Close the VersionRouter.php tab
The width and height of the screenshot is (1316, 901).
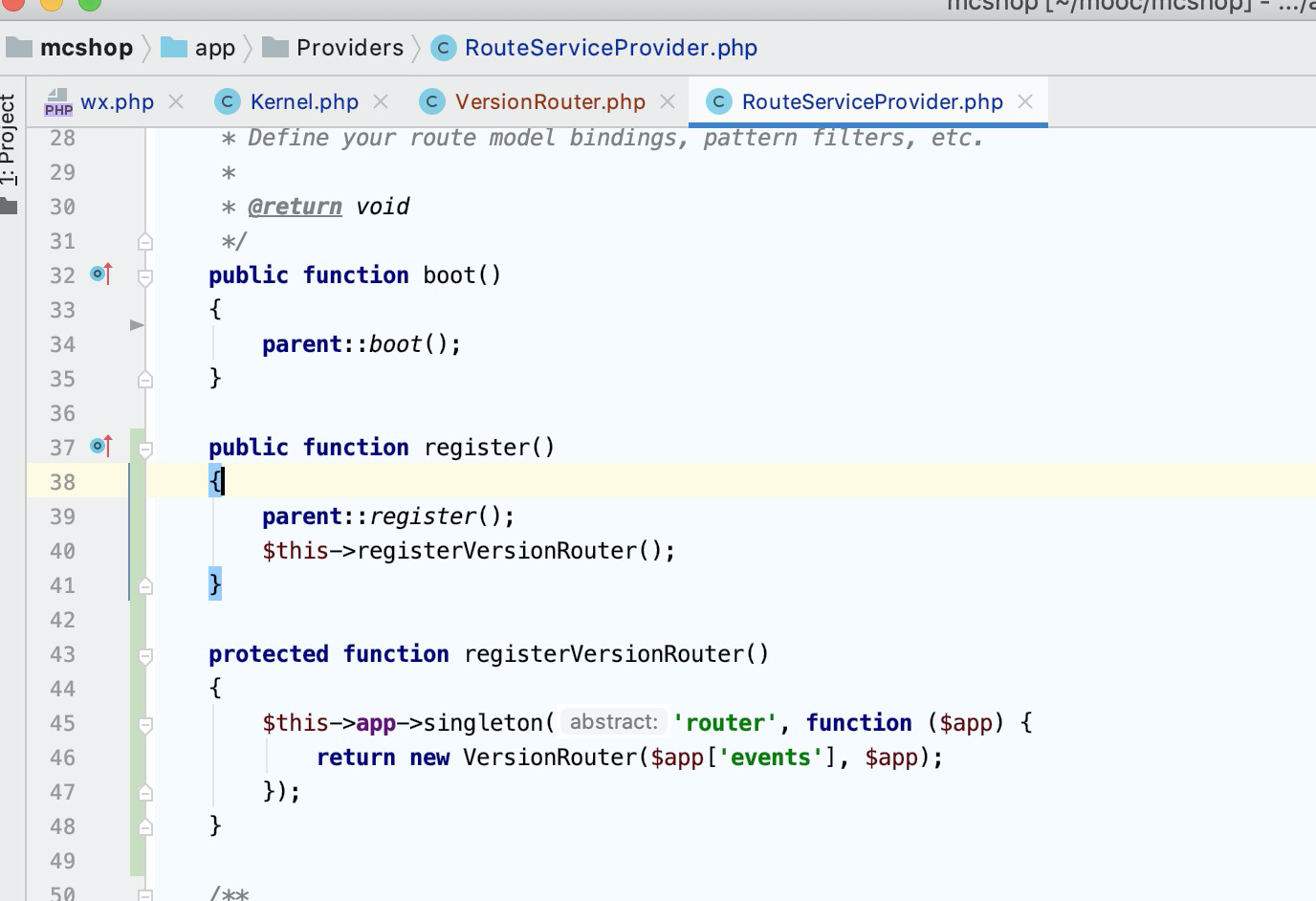click(x=668, y=101)
